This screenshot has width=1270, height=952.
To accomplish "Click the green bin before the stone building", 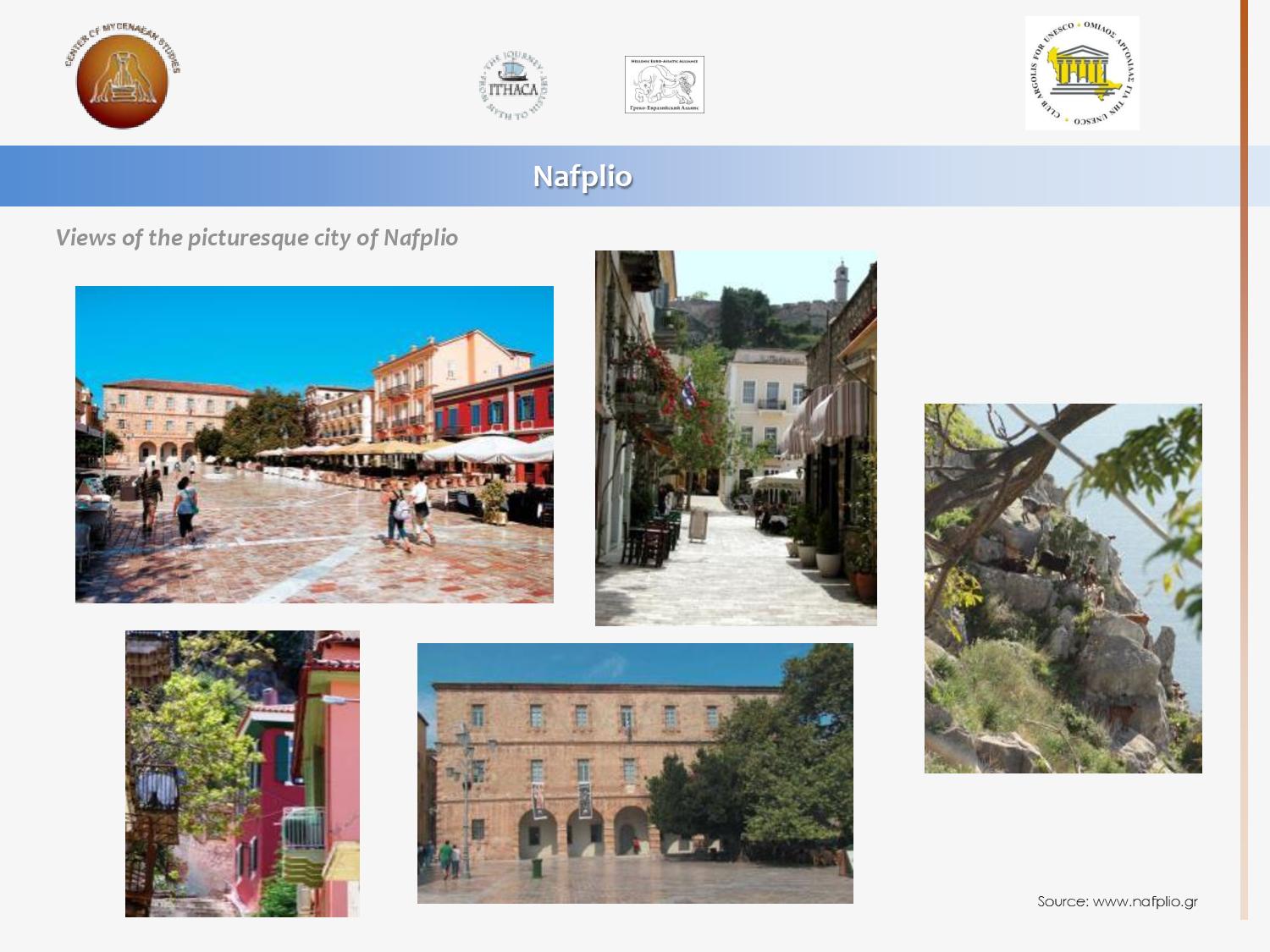I will (536, 867).
